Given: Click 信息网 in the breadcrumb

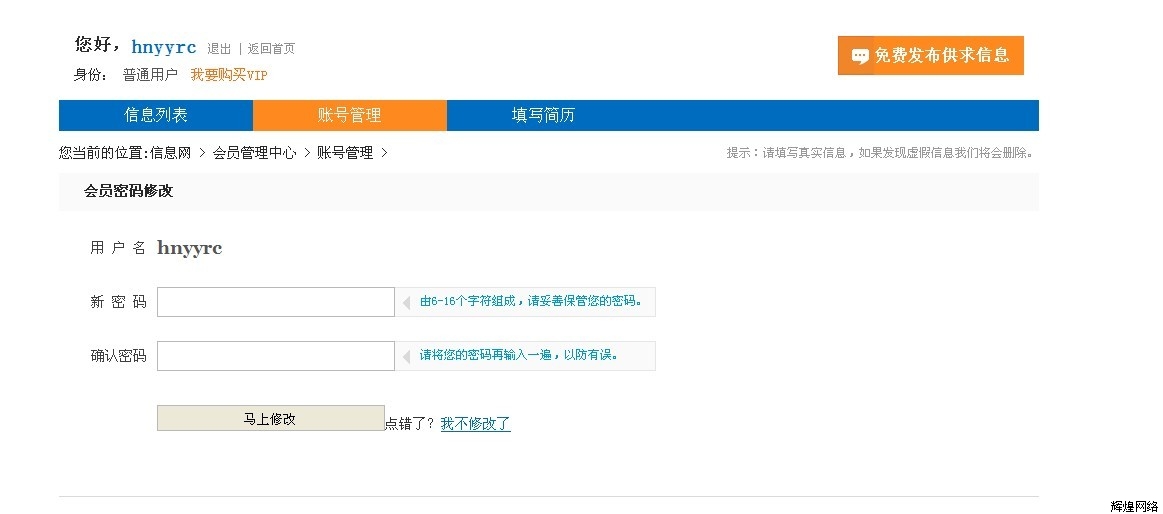Looking at the screenshot, I should pyautogui.click(x=171, y=154).
